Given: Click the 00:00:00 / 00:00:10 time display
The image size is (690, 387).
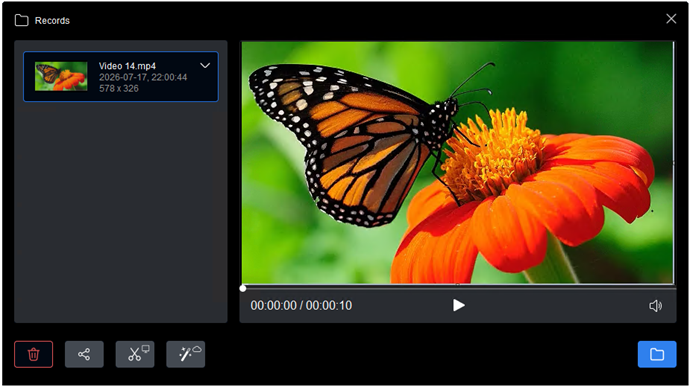Looking at the screenshot, I should click(301, 306).
